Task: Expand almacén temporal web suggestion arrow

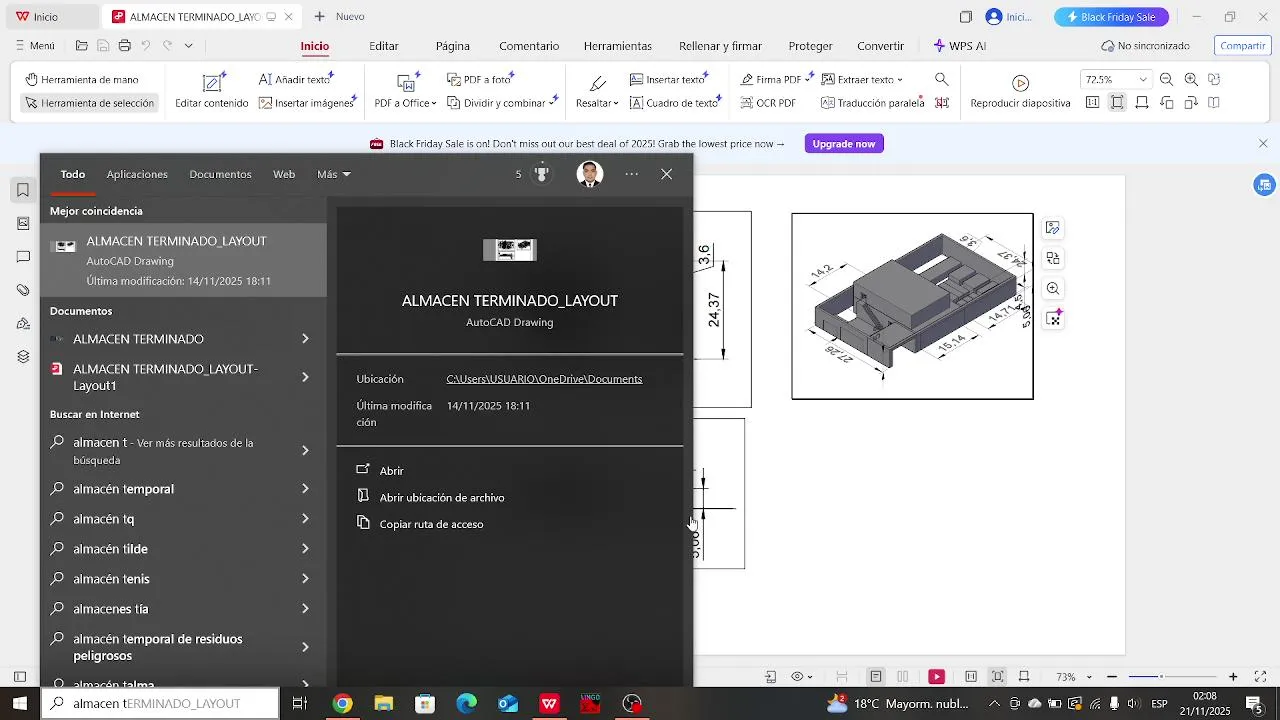Action: pyautogui.click(x=305, y=489)
